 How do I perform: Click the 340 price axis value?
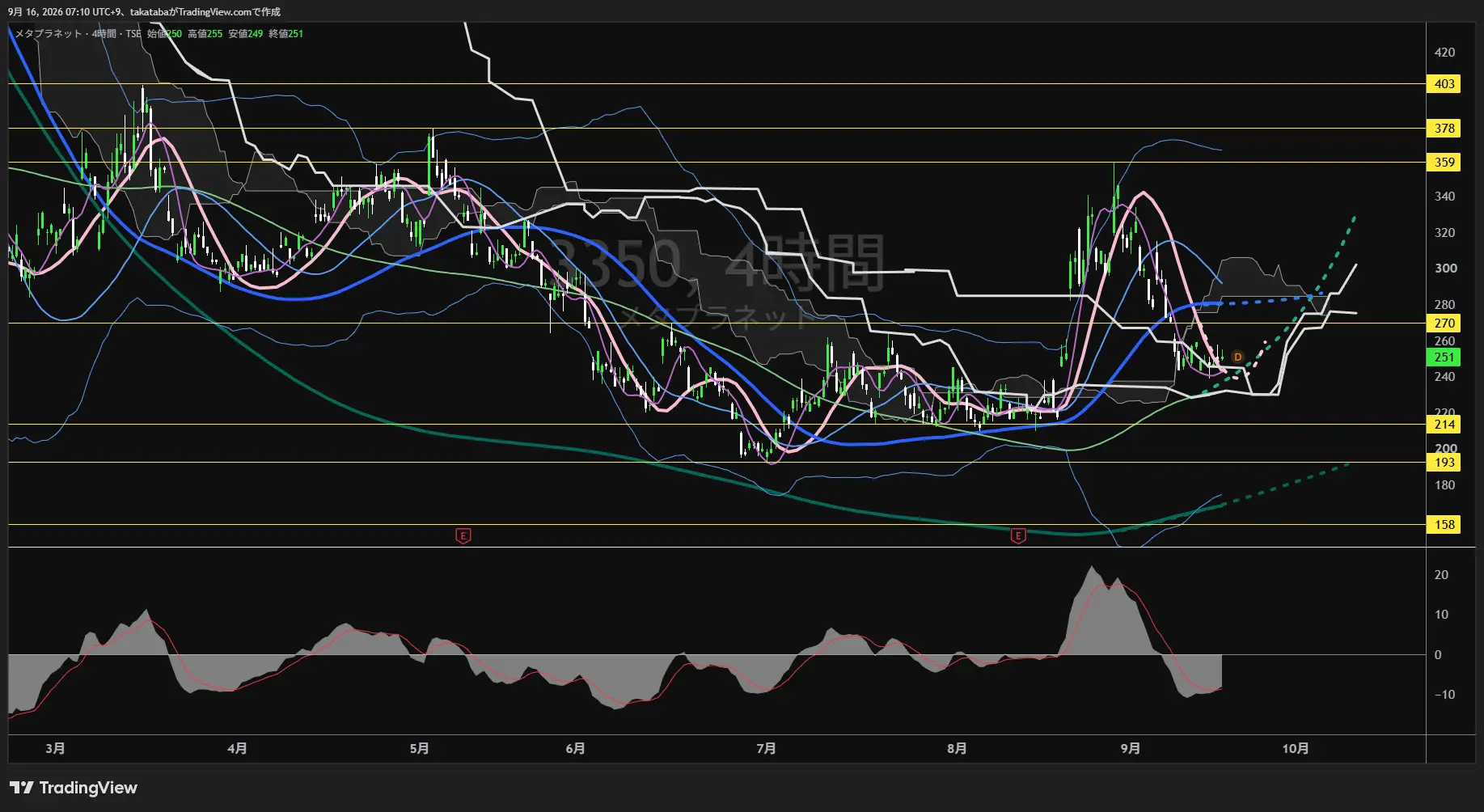[1444, 197]
